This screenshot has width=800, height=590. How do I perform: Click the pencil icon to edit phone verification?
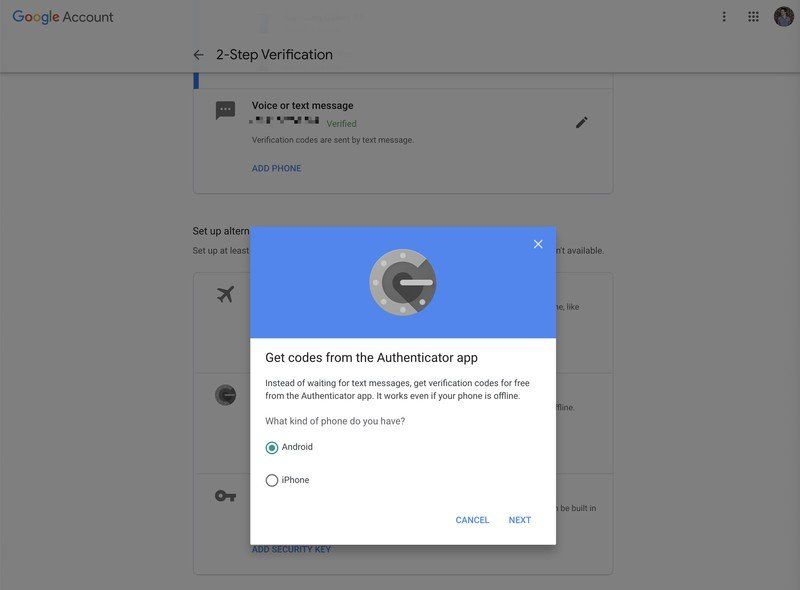point(581,122)
